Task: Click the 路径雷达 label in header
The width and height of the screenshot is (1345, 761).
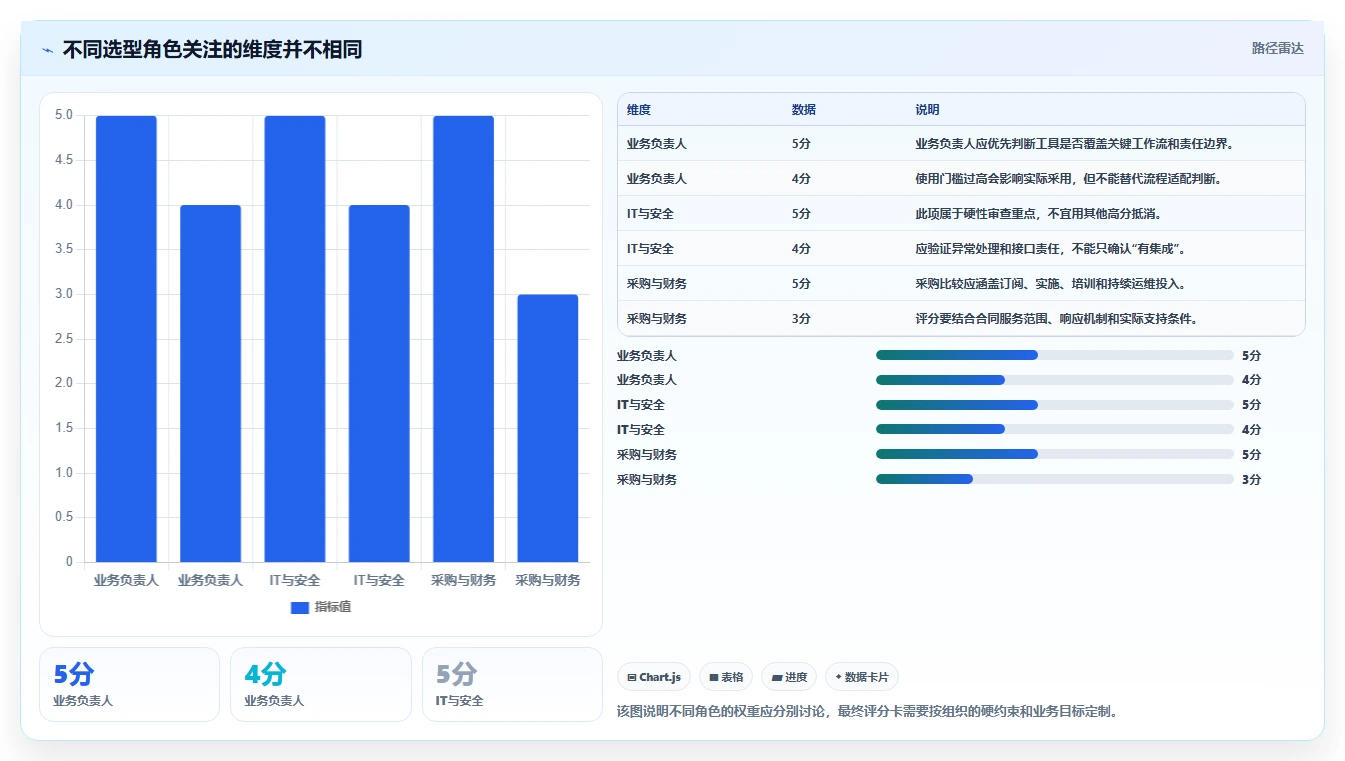Action: click(1277, 48)
